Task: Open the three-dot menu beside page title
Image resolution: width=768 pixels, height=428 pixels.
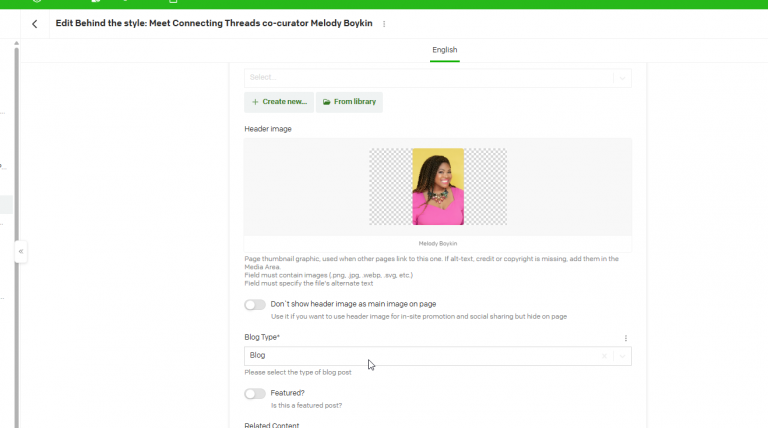Action: click(384, 24)
